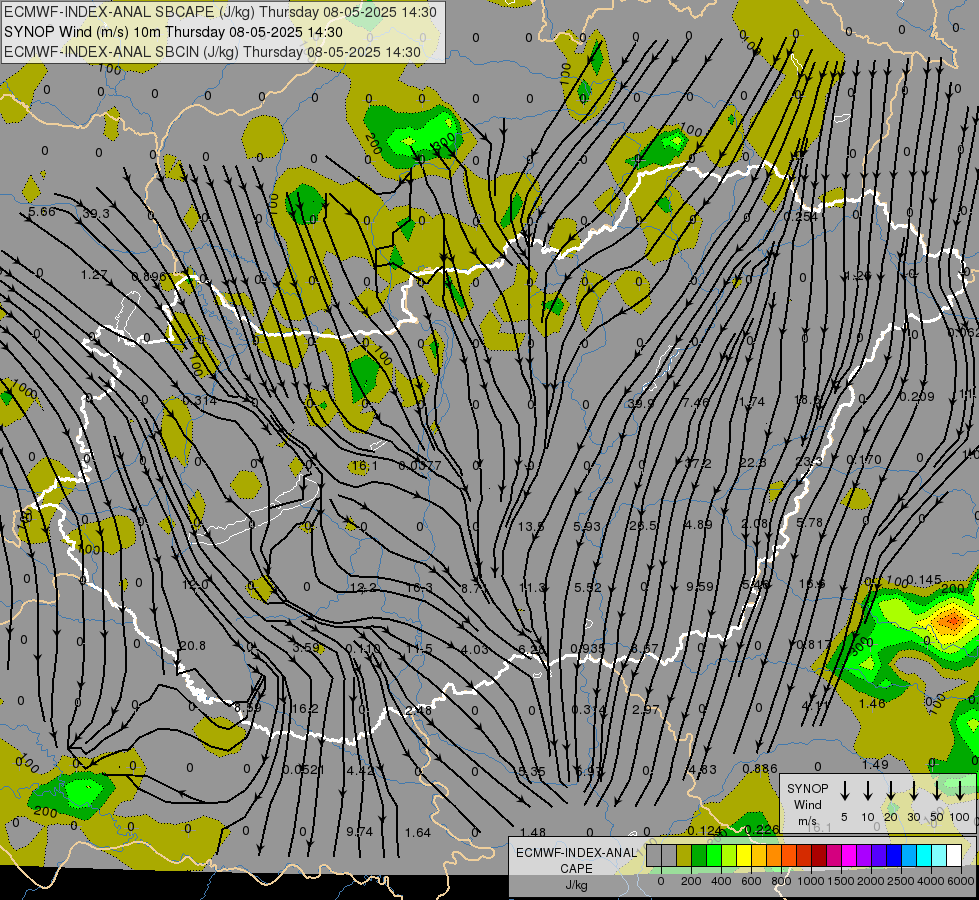The image size is (979, 900).
Task: Click the 0.896 value on the map
Action: (x=149, y=277)
